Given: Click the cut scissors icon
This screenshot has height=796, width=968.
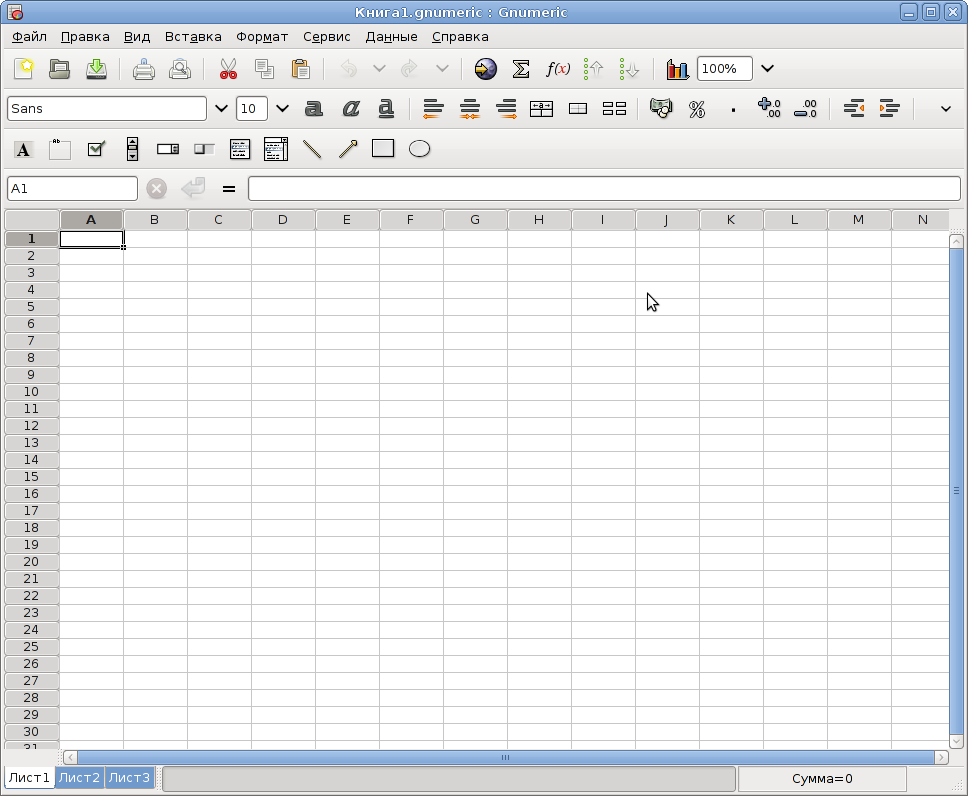Looking at the screenshot, I should point(228,69).
